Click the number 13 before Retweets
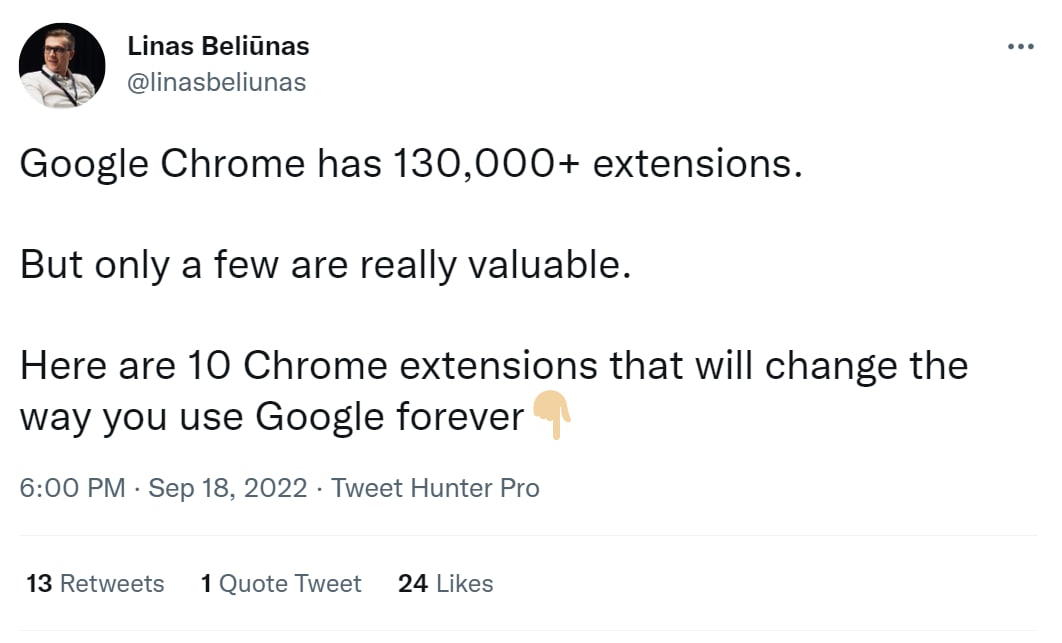 point(39,583)
